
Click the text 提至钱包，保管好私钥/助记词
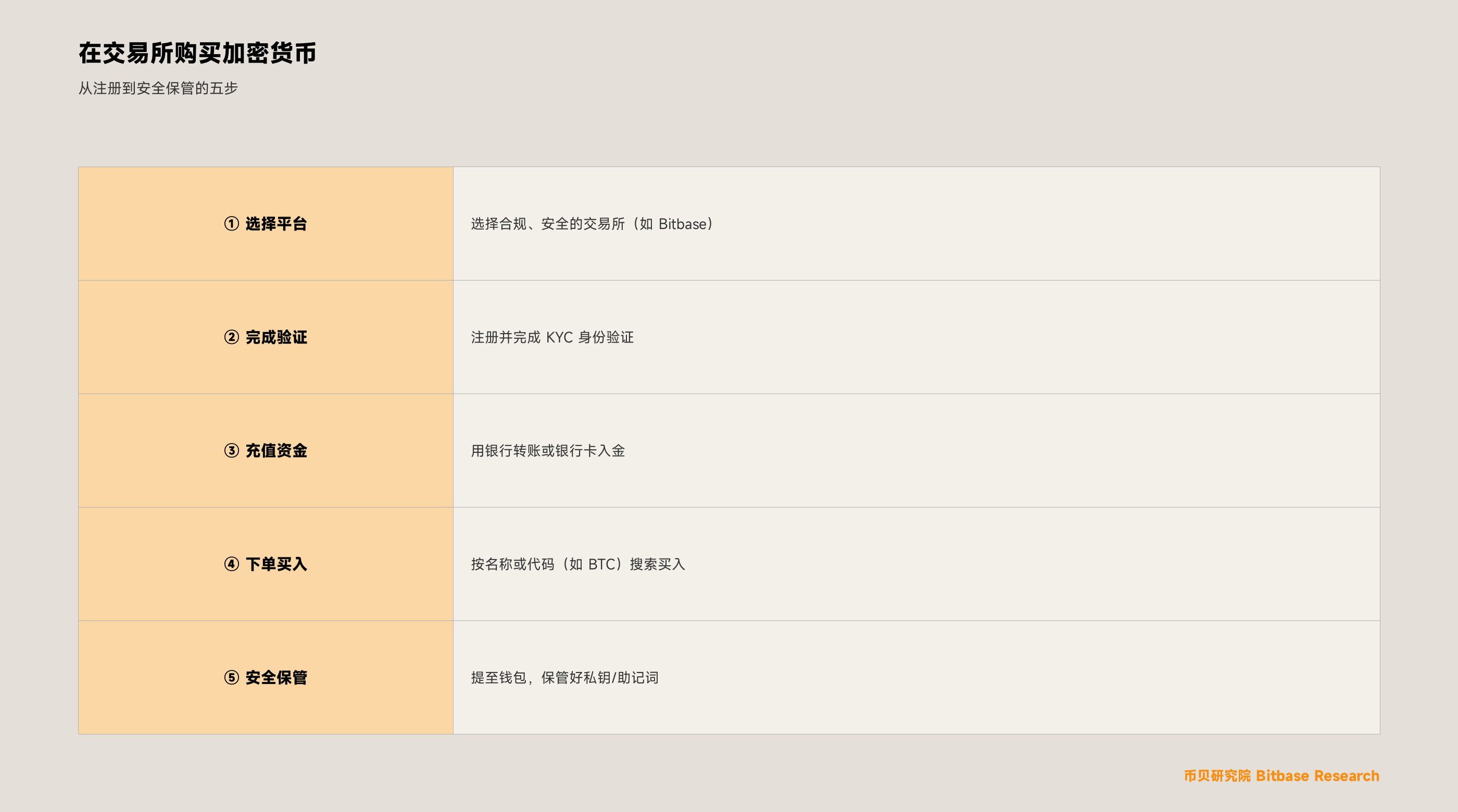point(565,678)
